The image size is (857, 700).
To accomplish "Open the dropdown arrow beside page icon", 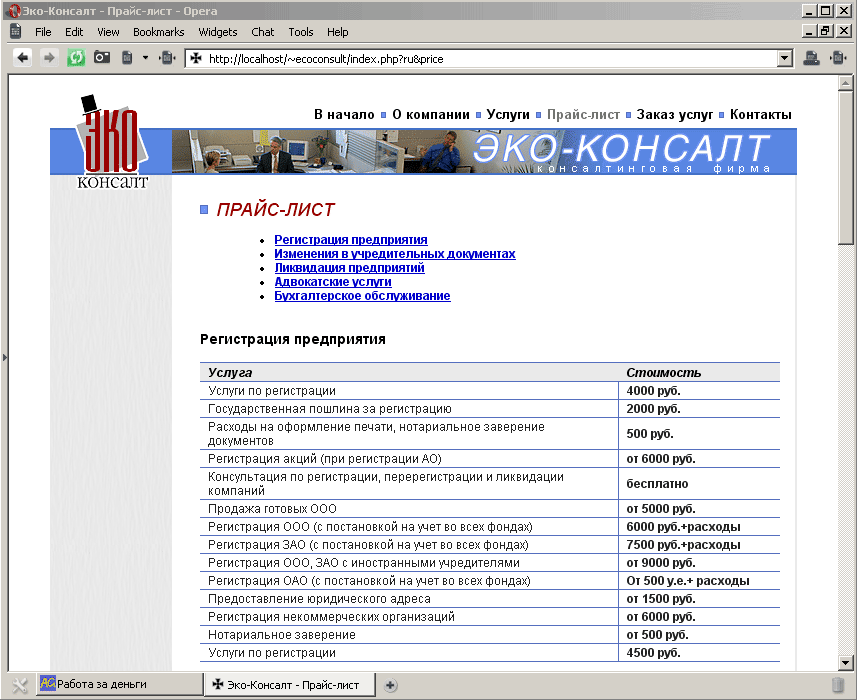I will 145,57.
